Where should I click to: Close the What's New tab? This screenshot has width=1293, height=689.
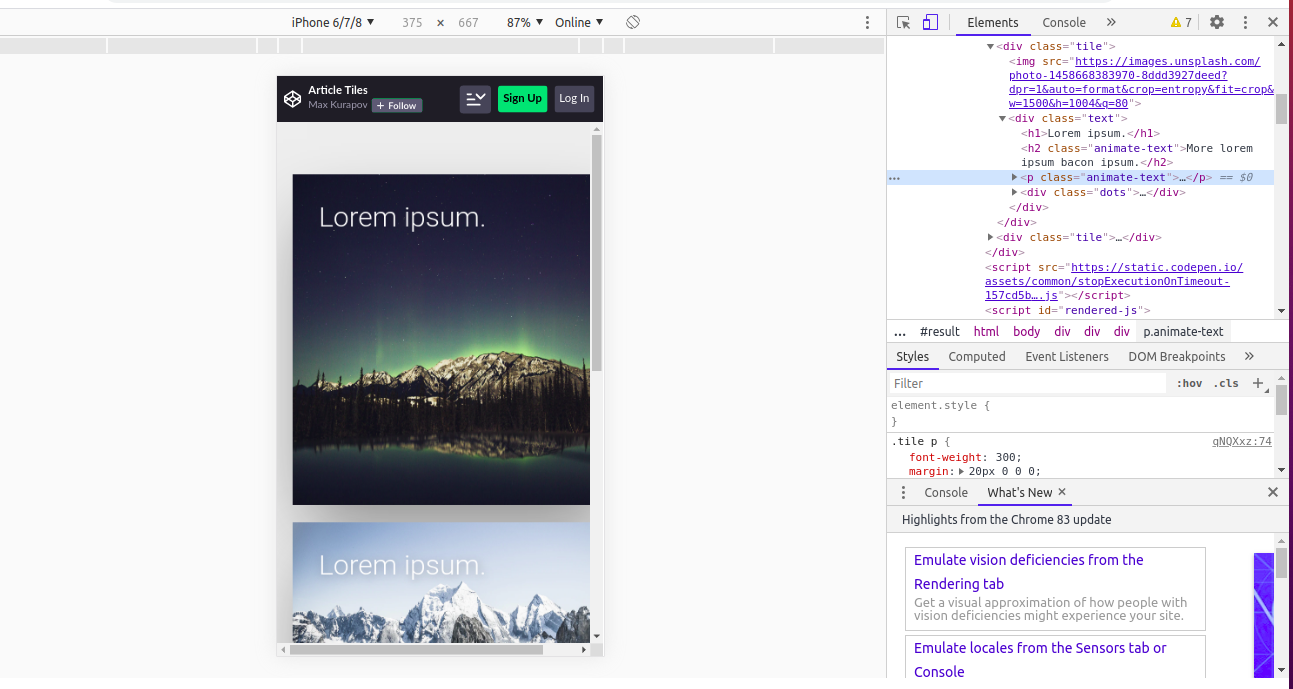(1062, 492)
